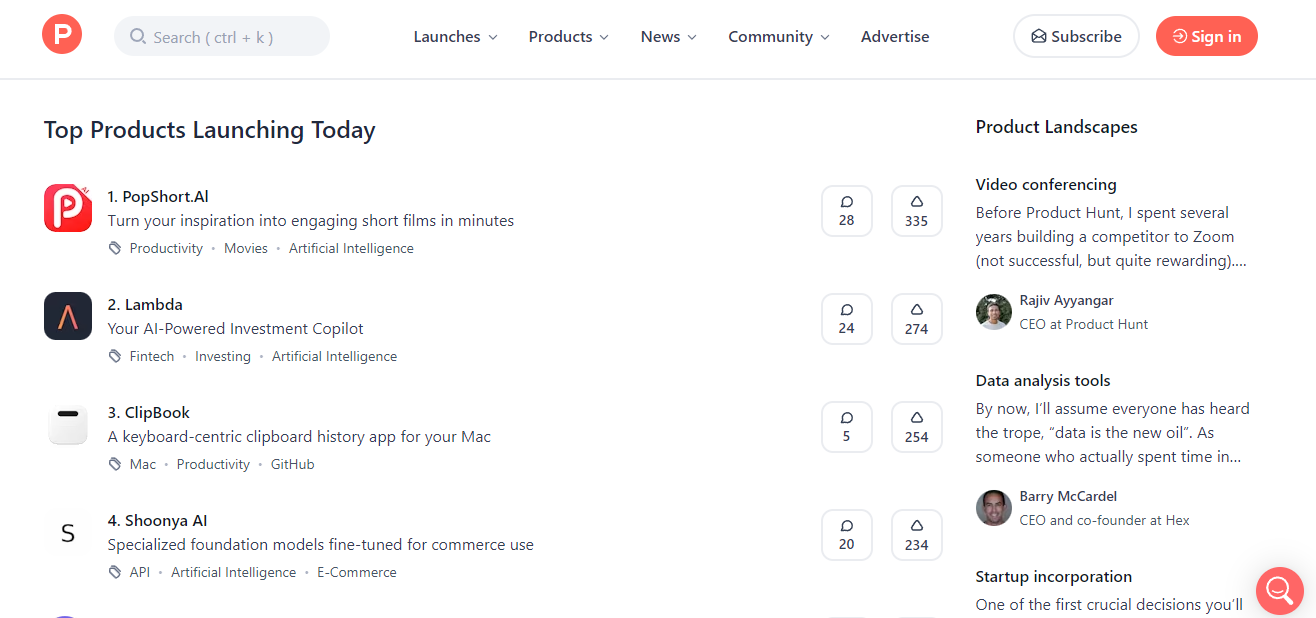Click the Artificial Intelligence tag under PopShort.AI
This screenshot has height=618, width=1316.
coord(351,248)
